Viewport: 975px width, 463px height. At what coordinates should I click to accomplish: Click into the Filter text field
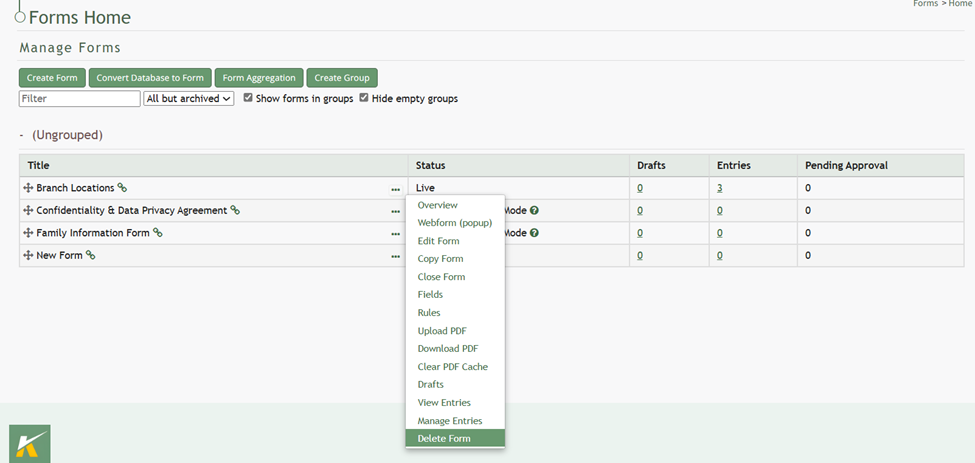pyautogui.click(x=79, y=99)
